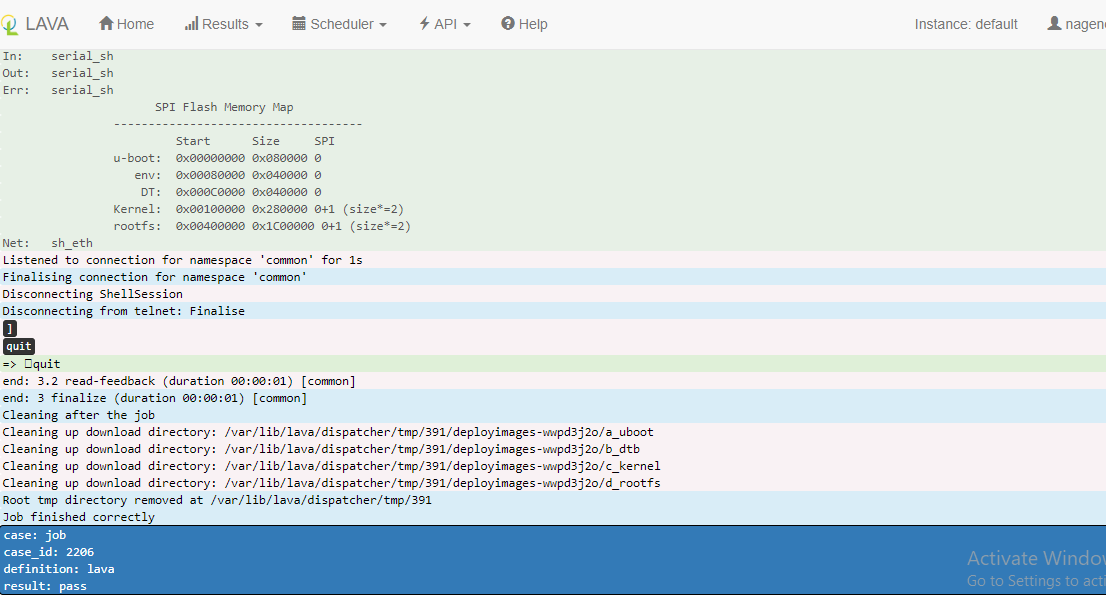Click the u-boot memory map row
Image resolution: width=1106 pixels, height=595 pixels.
(x=217, y=158)
